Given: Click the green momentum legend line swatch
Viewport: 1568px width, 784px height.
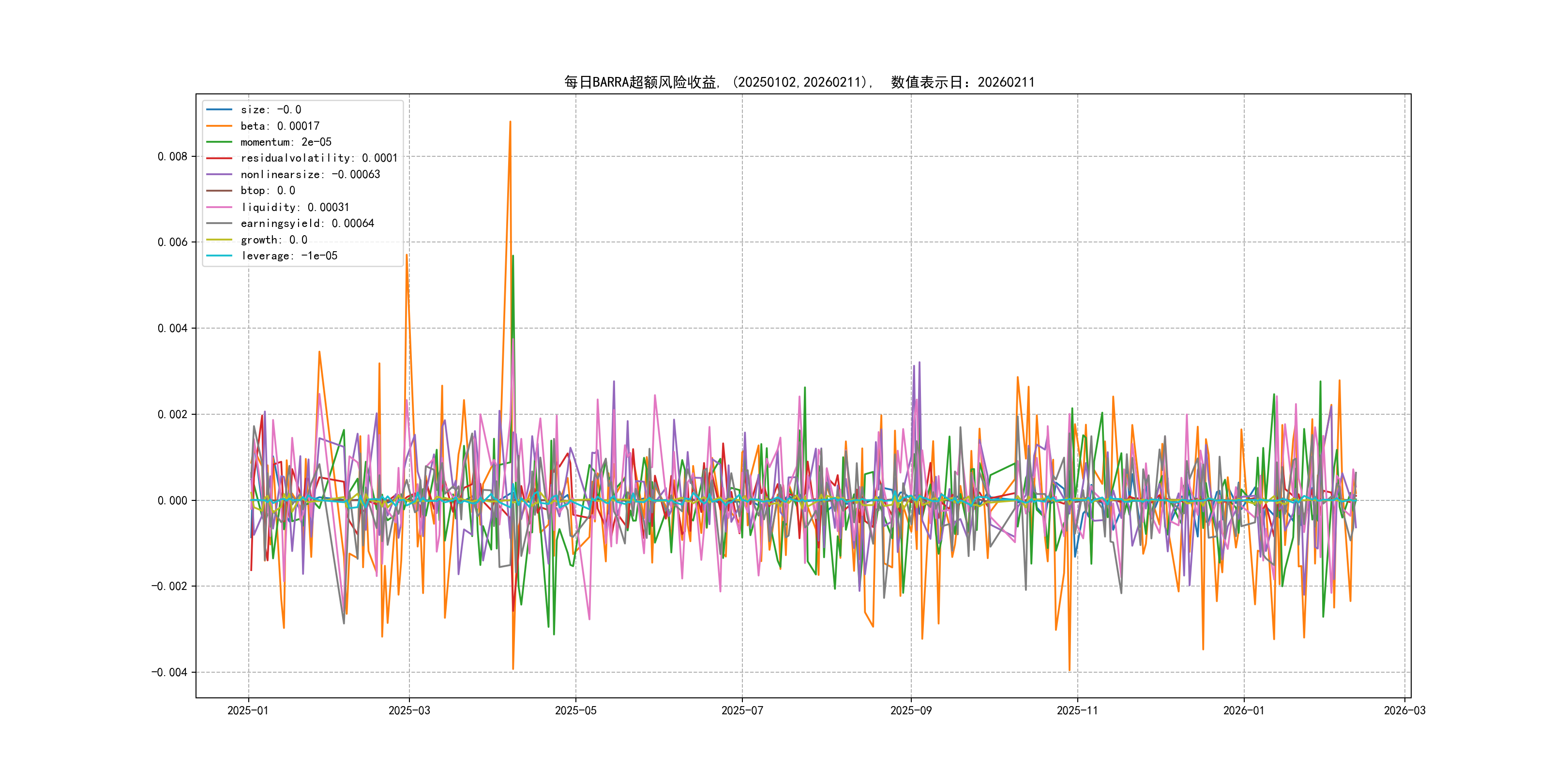Looking at the screenshot, I should coord(219,142).
